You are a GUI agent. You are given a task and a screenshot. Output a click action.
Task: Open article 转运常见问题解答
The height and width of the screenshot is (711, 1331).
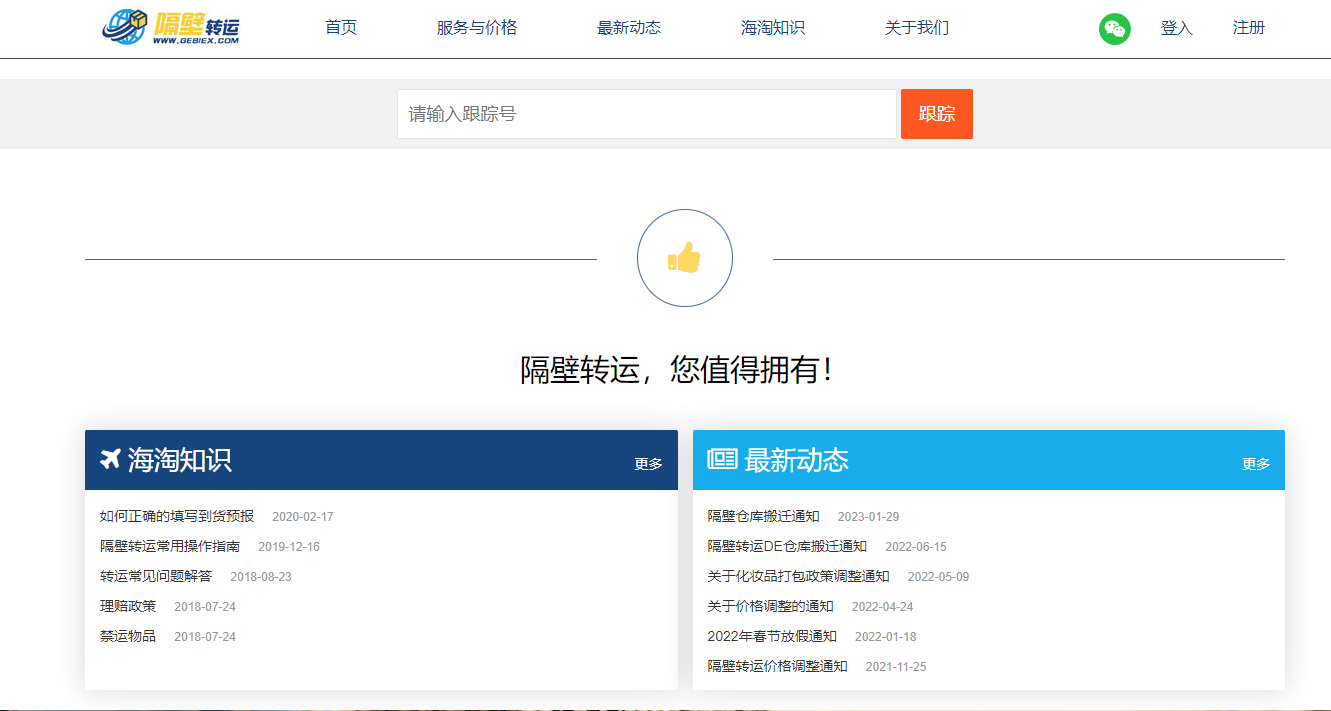pos(156,576)
